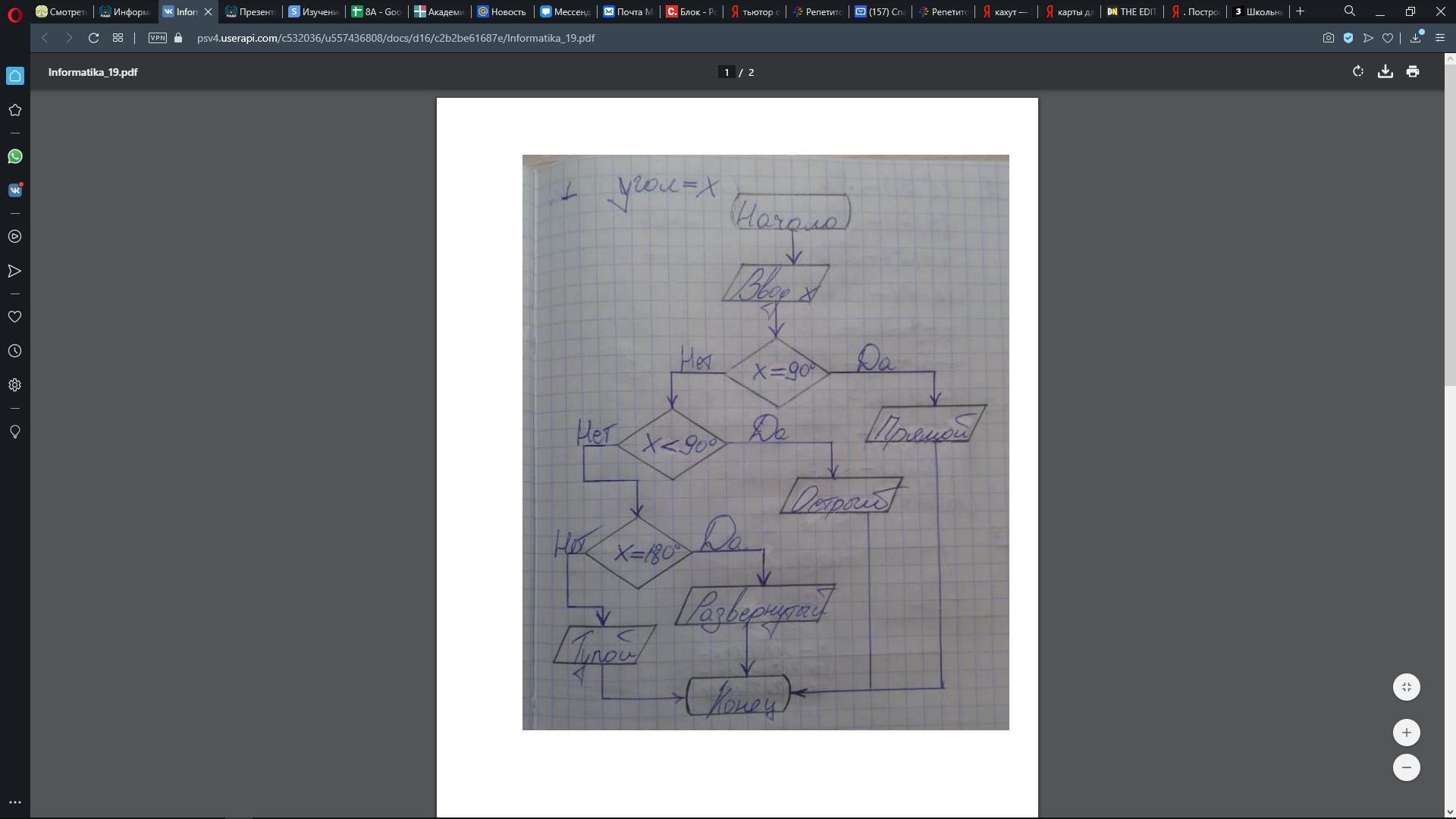
Task: Zoom out the PDF with minus button
Action: [x=1406, y=767]
